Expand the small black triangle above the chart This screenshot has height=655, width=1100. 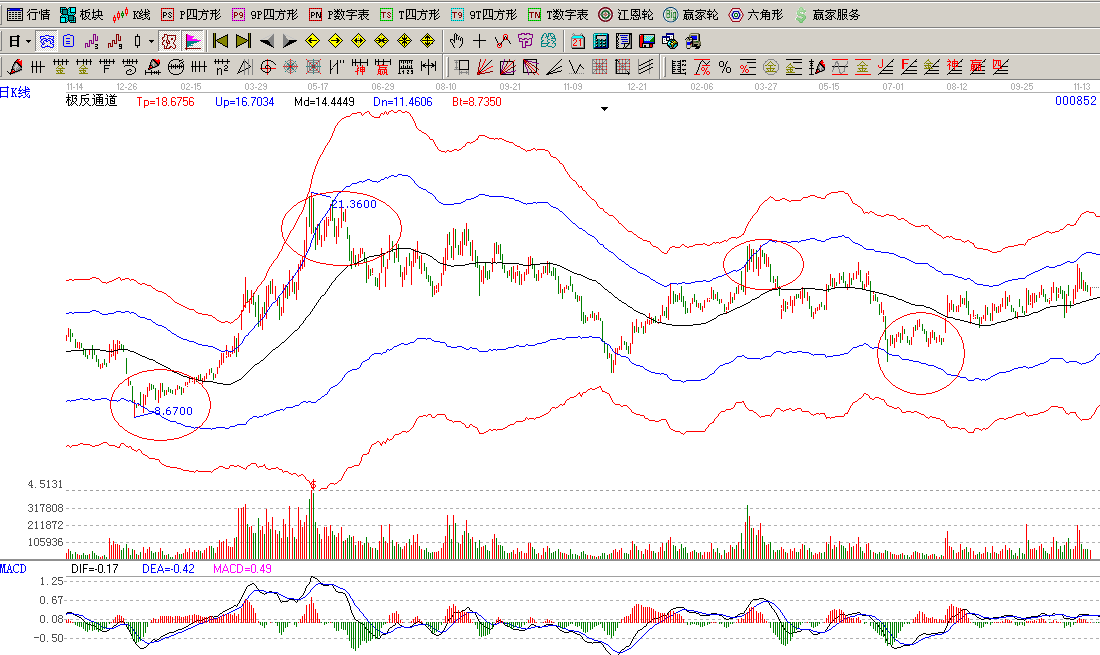(x=603, y=109)
